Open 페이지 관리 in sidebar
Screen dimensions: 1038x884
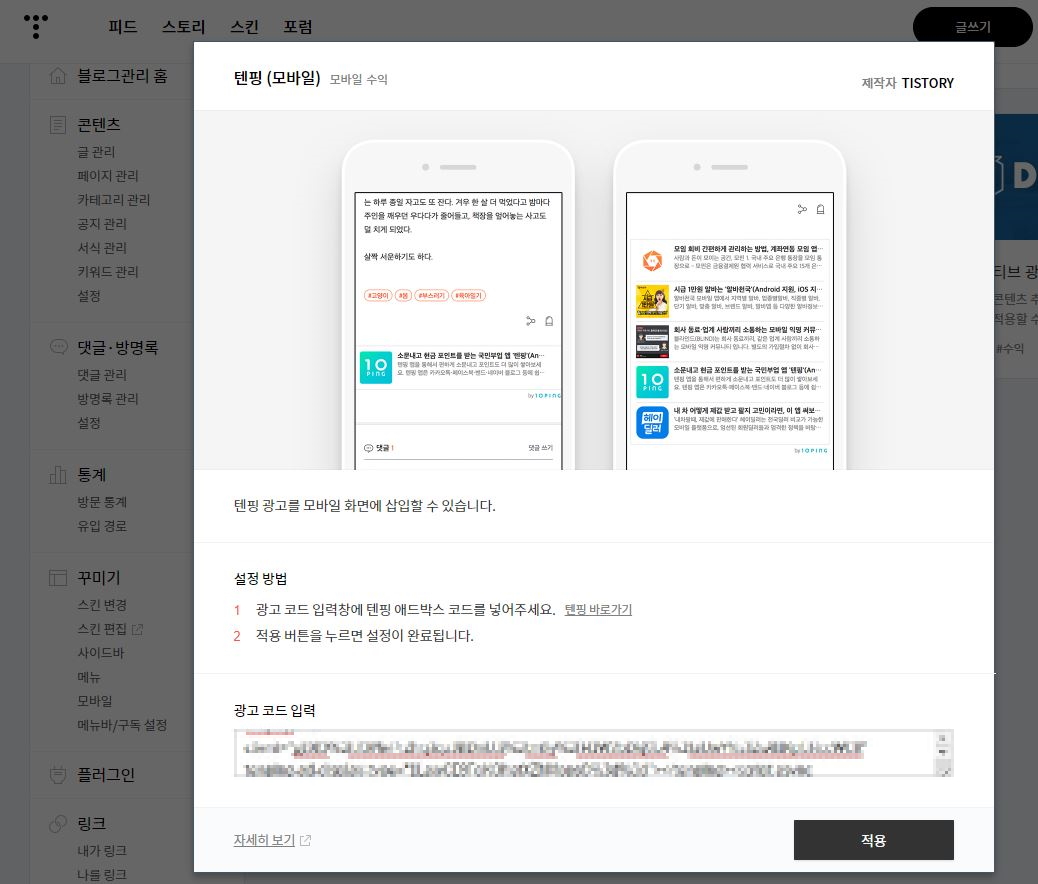pos(108,176)
